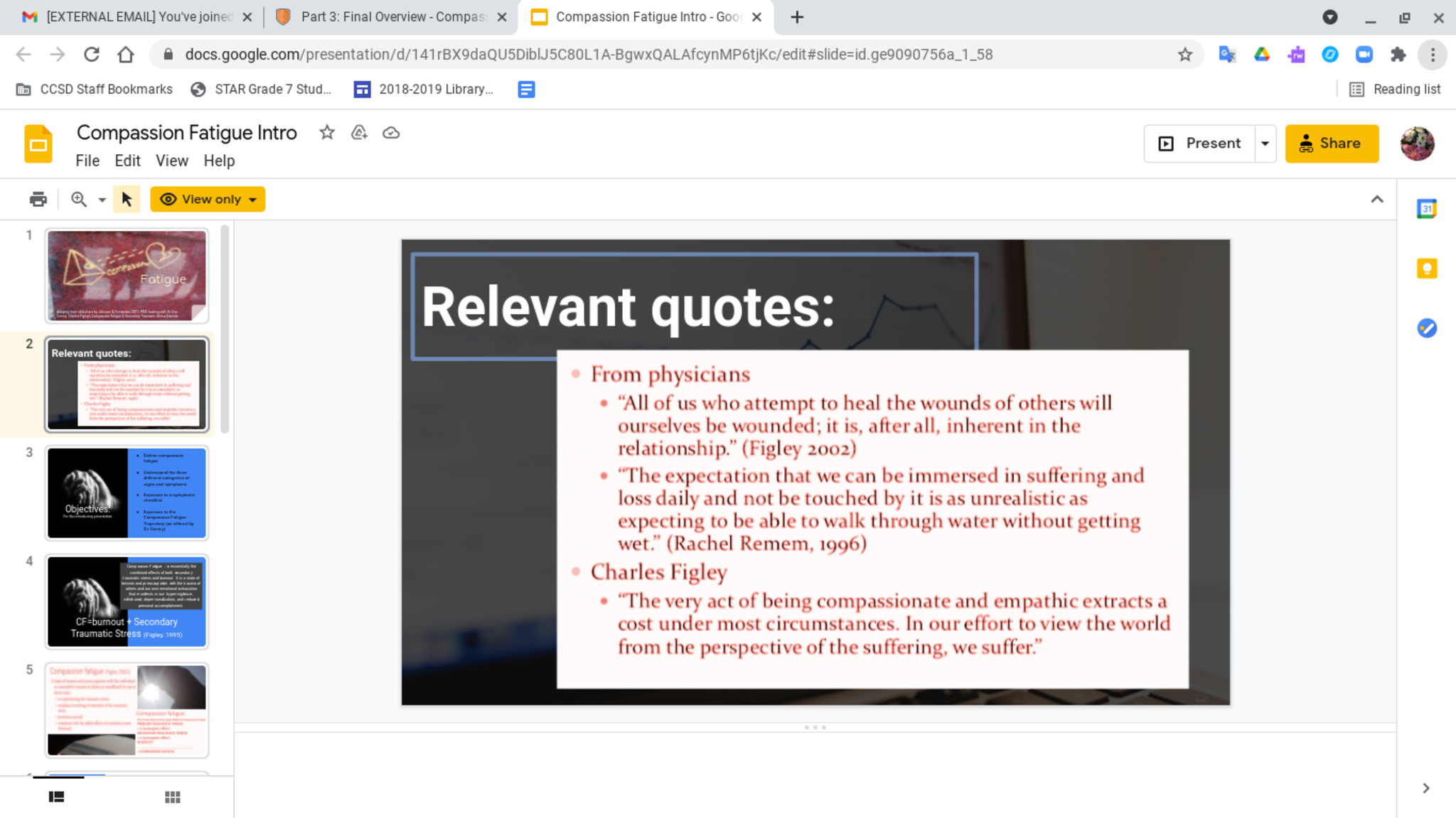Open the File menu

pos(87,161)
